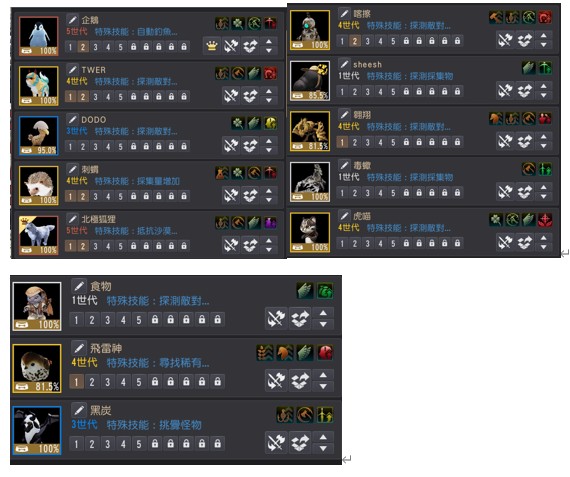Toggle slot 2 on the 企鵝 row

click(83, 47)
